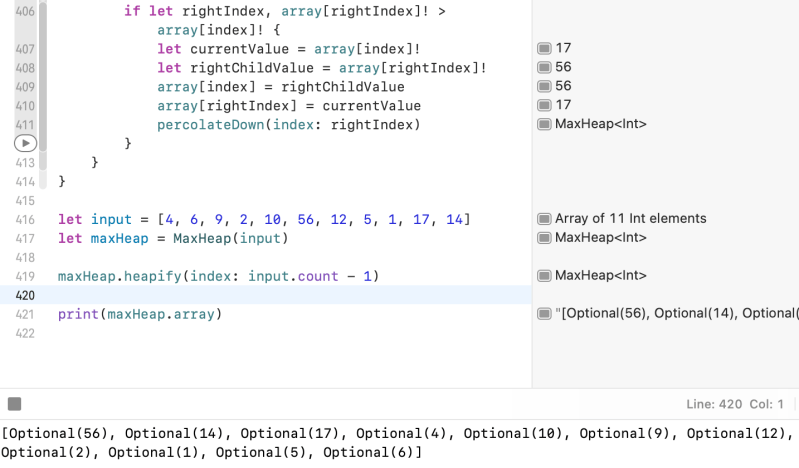Show the heapify result icon on line 419
Screen dimensions: 799x468
point(544,276)
